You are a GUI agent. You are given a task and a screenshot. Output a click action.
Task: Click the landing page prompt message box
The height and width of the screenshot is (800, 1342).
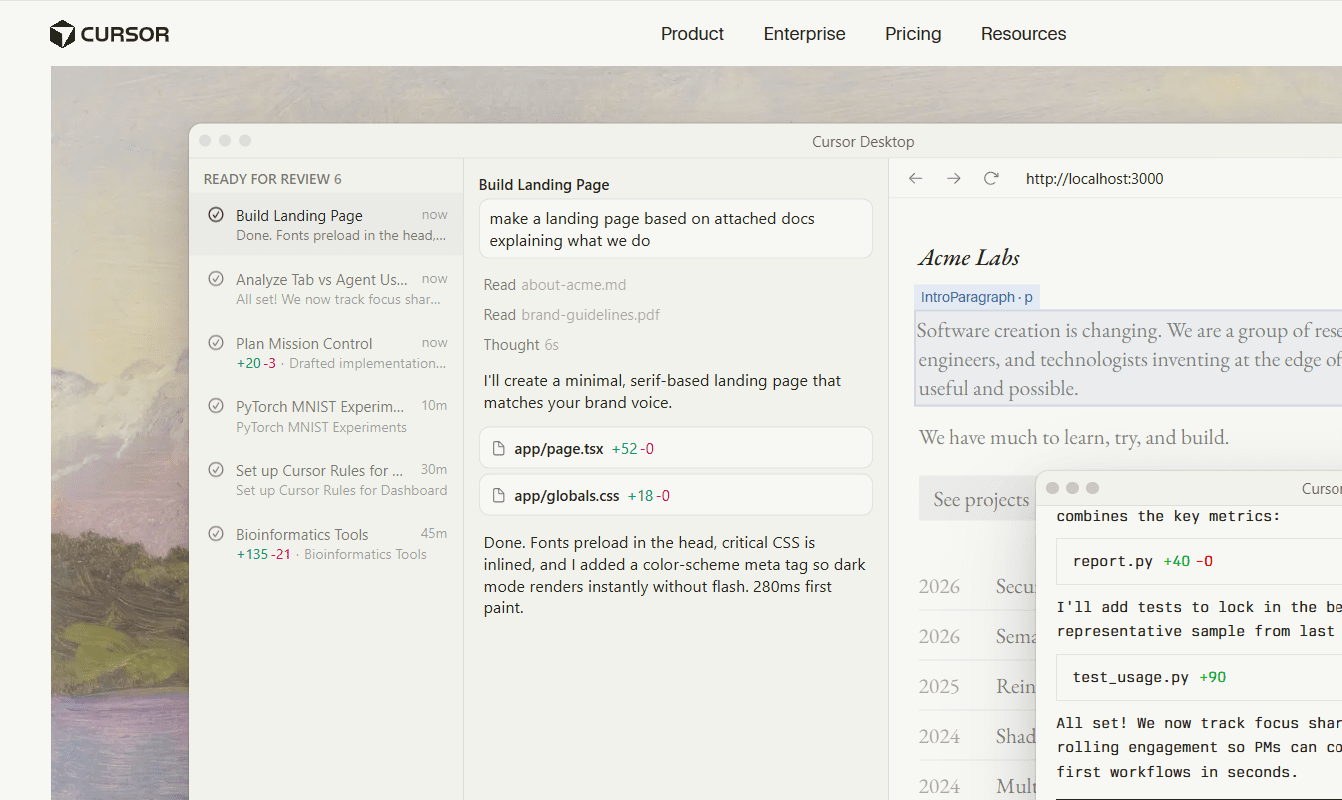676,229
